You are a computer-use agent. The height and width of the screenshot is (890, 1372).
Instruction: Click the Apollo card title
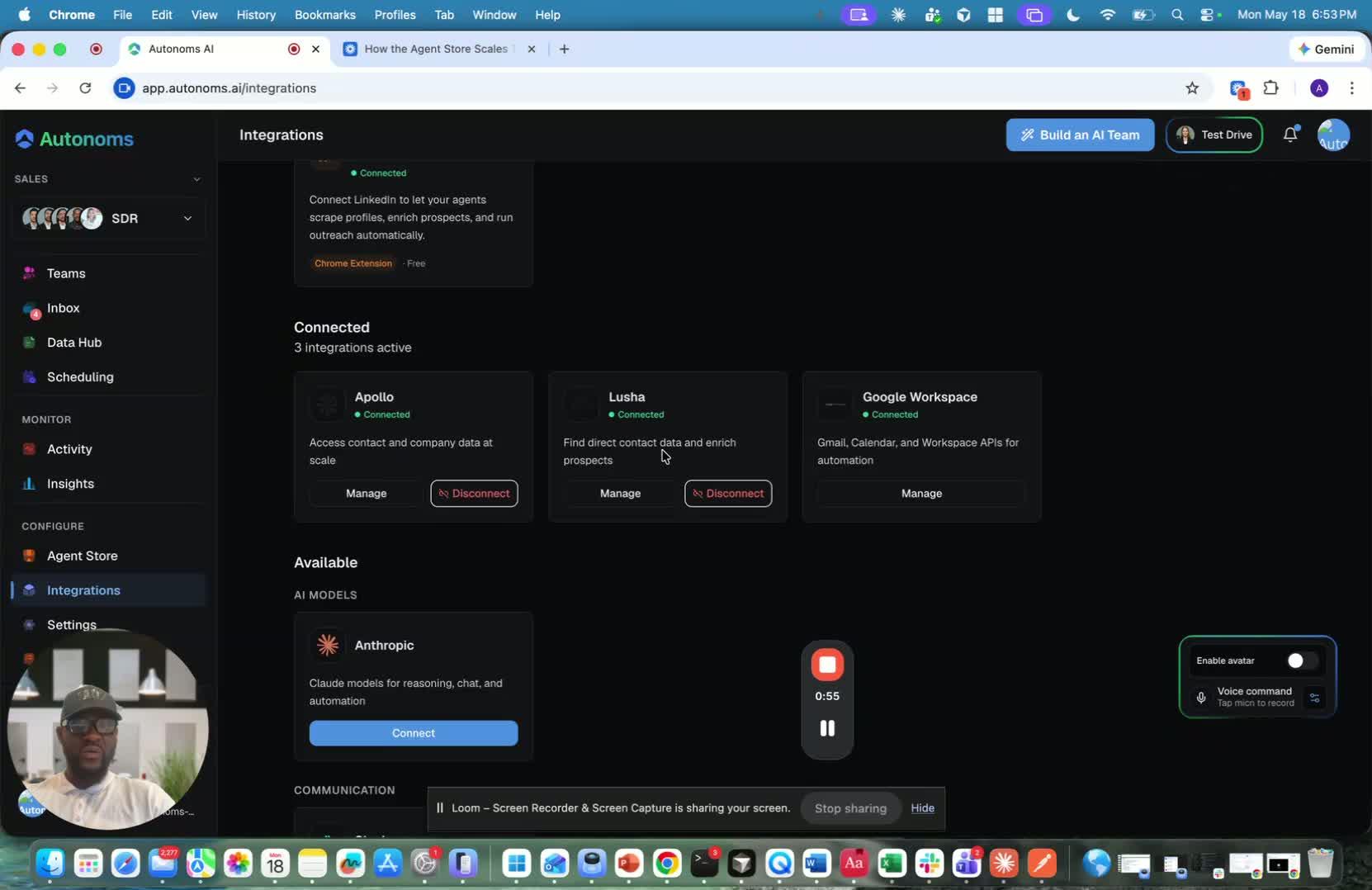click(374, 397)
